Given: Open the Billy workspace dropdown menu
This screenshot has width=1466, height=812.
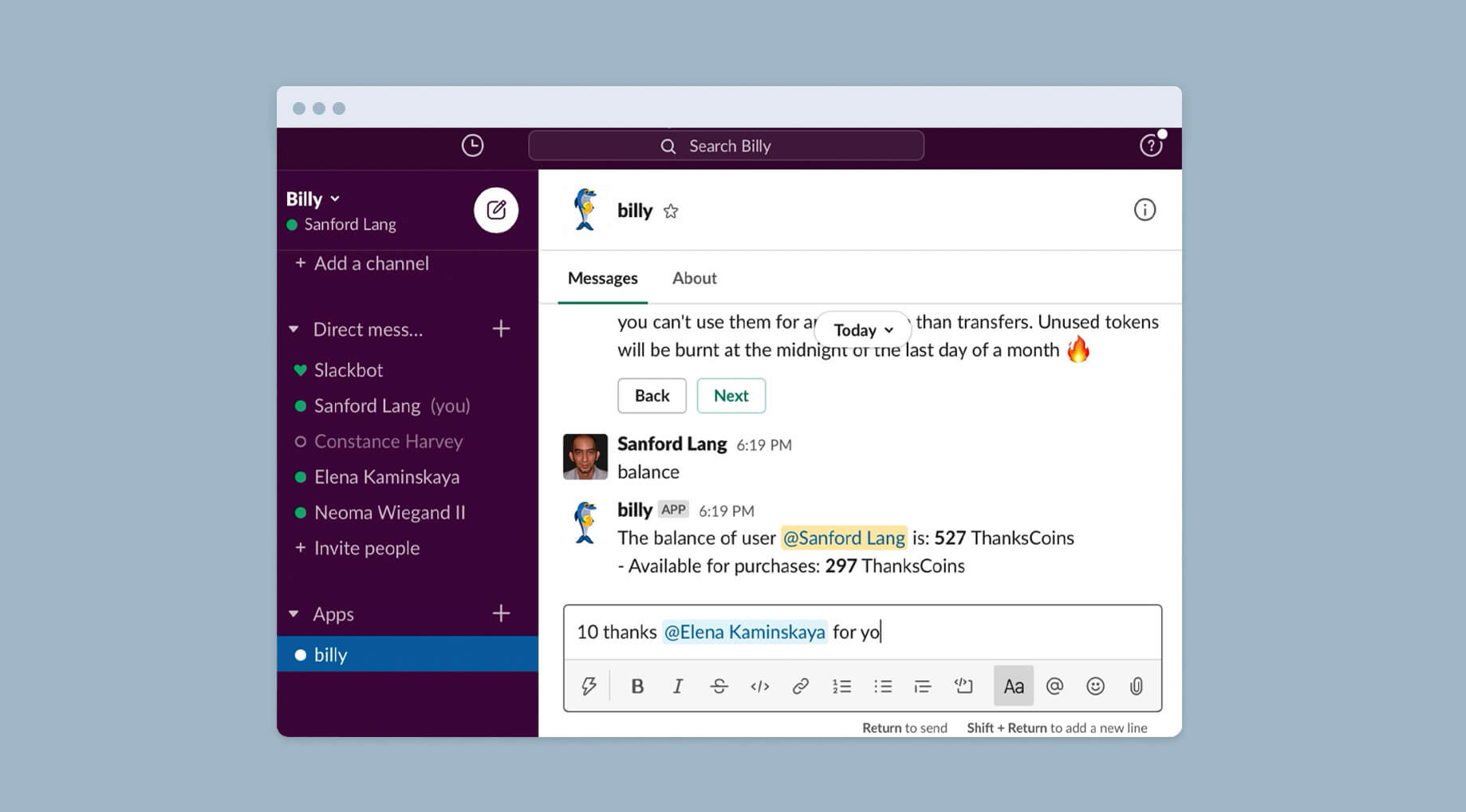Looking at the screenshot, I should 313,199.
